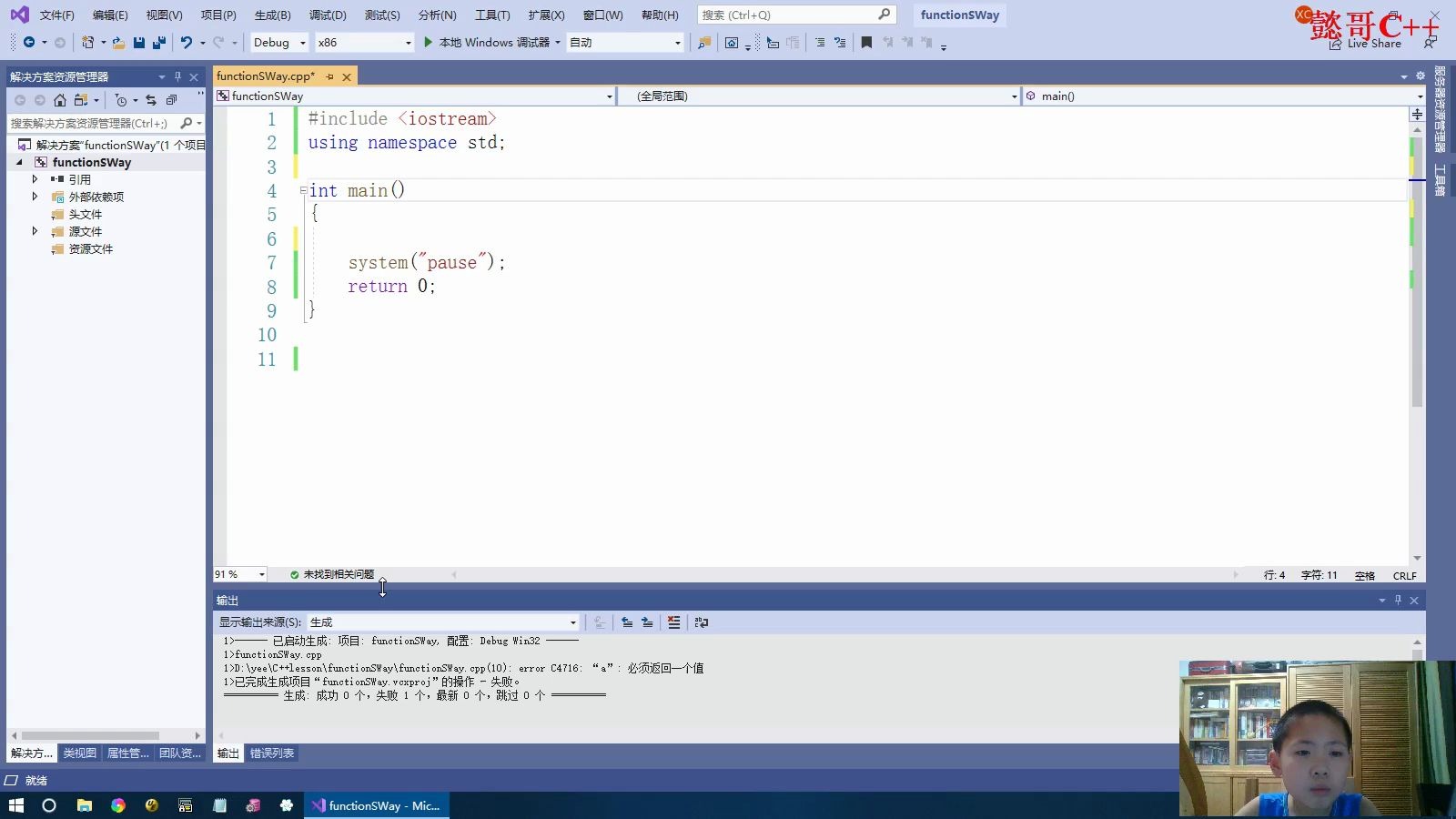Toggle word wrap in the Output window
1456x819 pixels.
(702, 622)
